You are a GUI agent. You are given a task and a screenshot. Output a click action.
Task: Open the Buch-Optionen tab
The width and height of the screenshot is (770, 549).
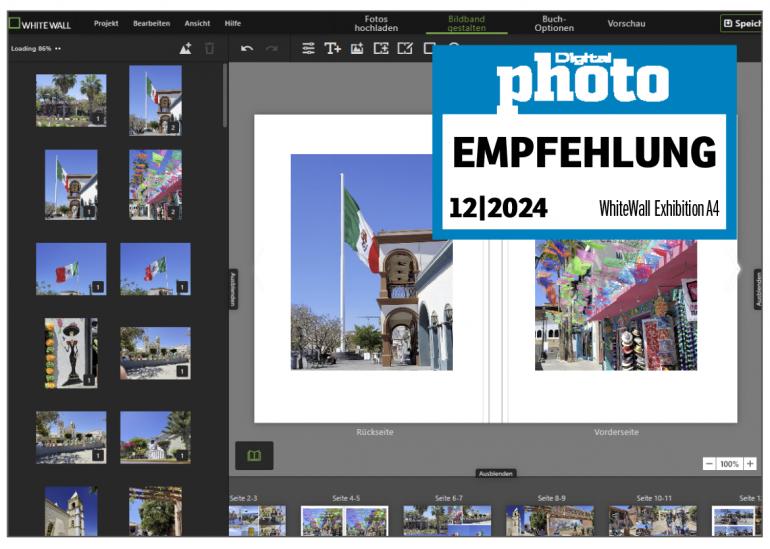554,24
